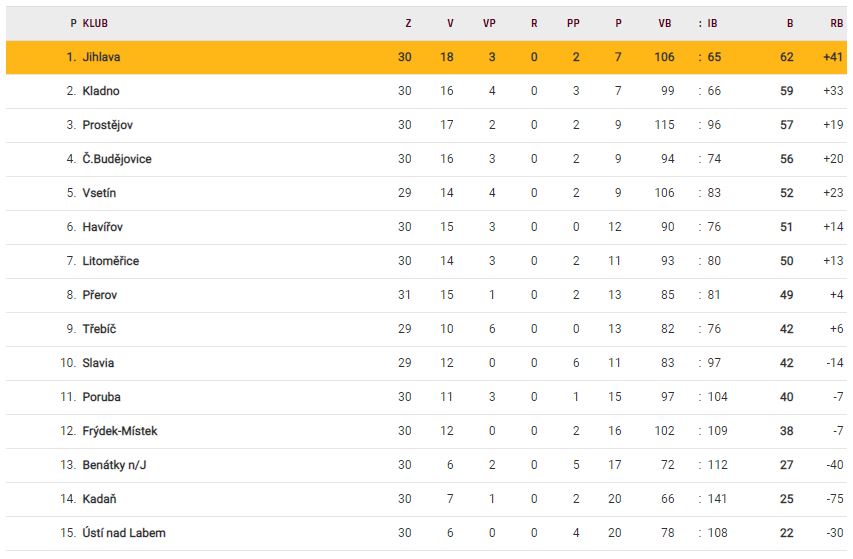Click the Kladno team name
Screen dimensions: 853x559
(x=101, y=91)
